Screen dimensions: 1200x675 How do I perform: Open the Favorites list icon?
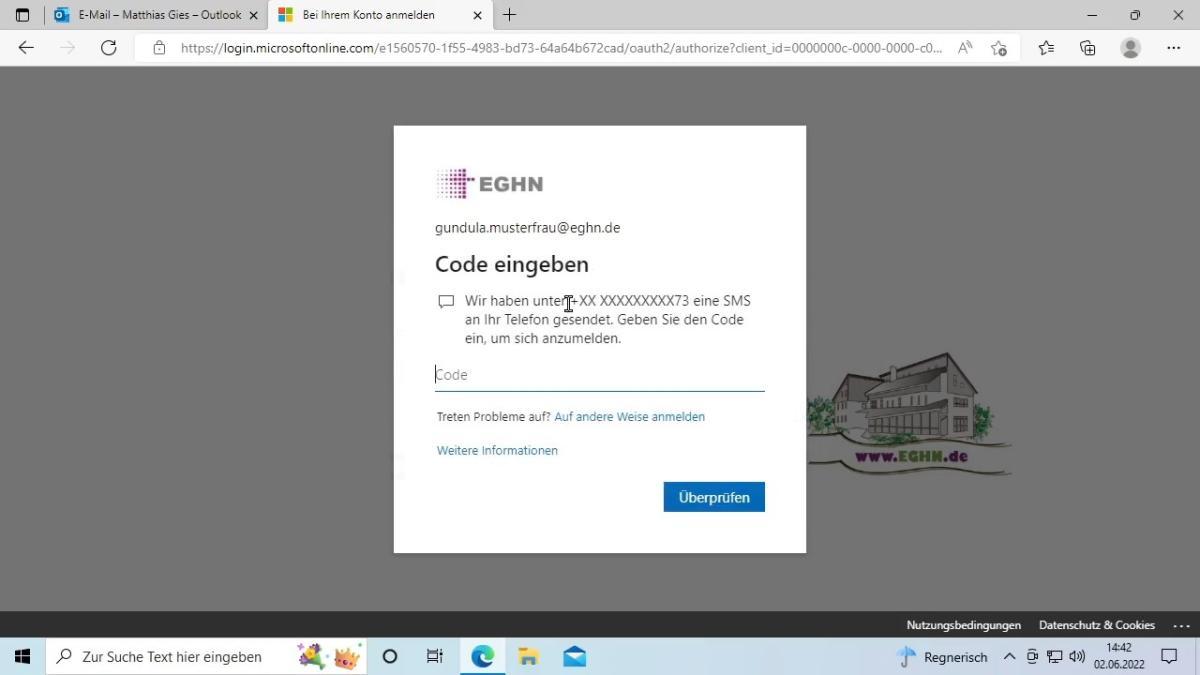[x=1046, y=48]
